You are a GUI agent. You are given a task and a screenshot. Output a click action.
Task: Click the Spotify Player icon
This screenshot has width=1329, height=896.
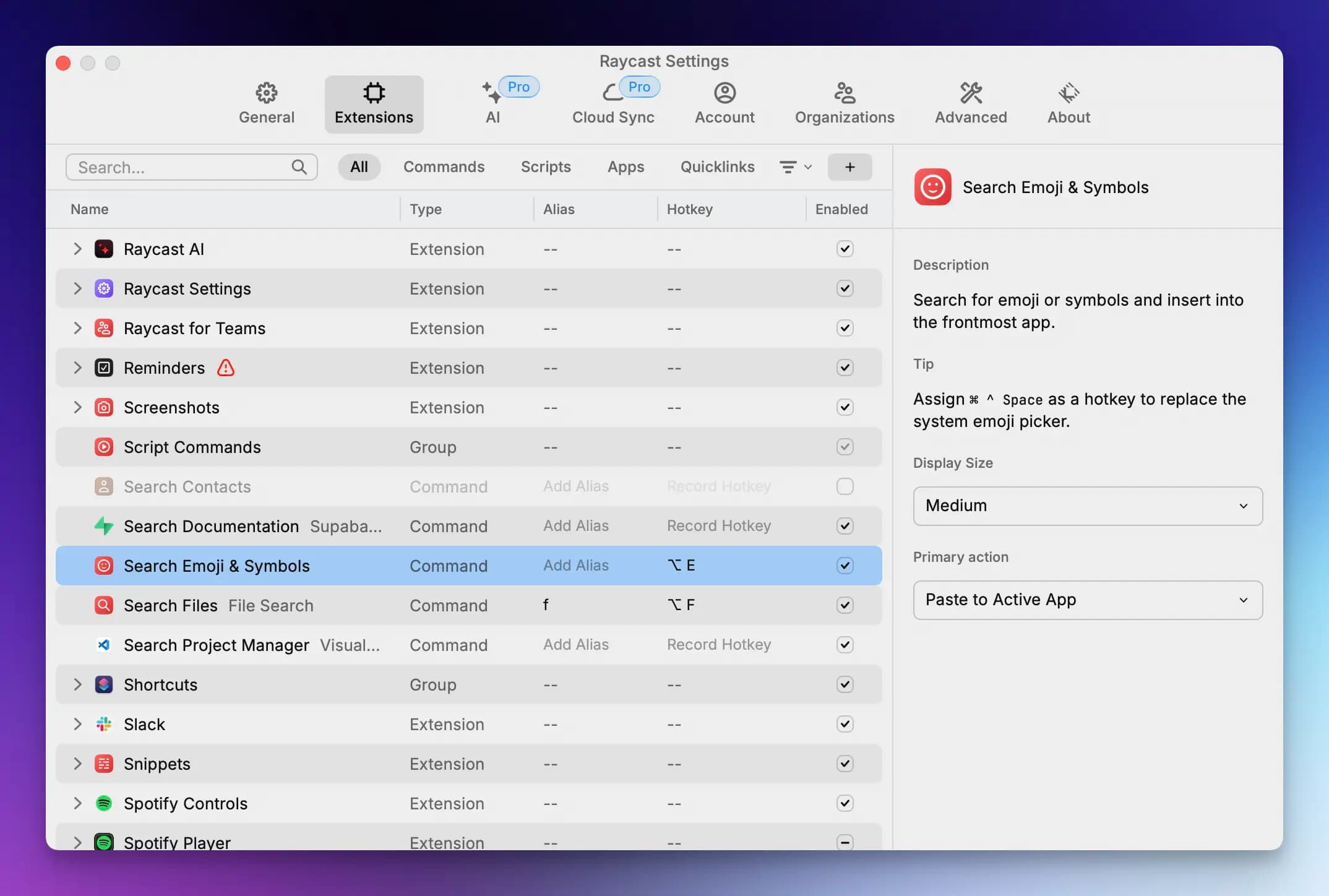click(x=104, y=842)
